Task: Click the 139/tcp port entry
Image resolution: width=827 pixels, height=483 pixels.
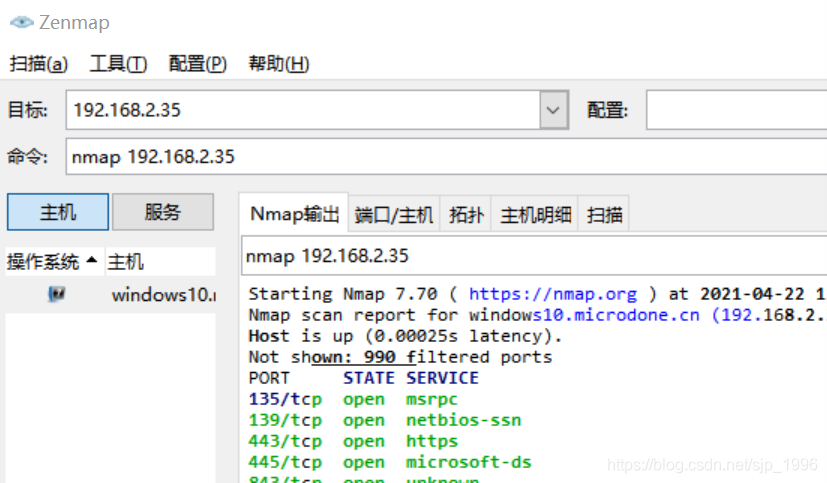Action: (285, 420)
